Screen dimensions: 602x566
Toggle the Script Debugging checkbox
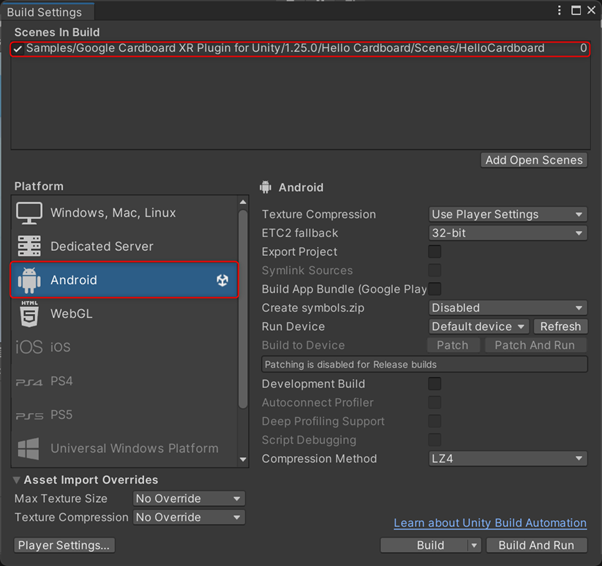point(435,440)
